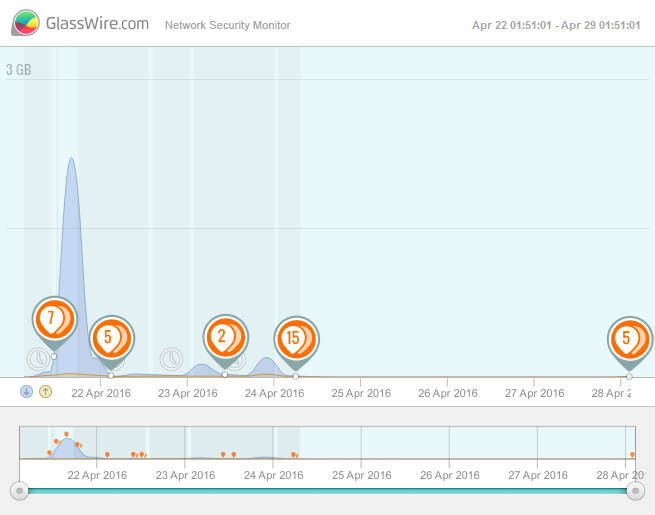Click the idle clock icon near 23 Apr
Viewport: 655px width, 515px height.
pos(172,358)
